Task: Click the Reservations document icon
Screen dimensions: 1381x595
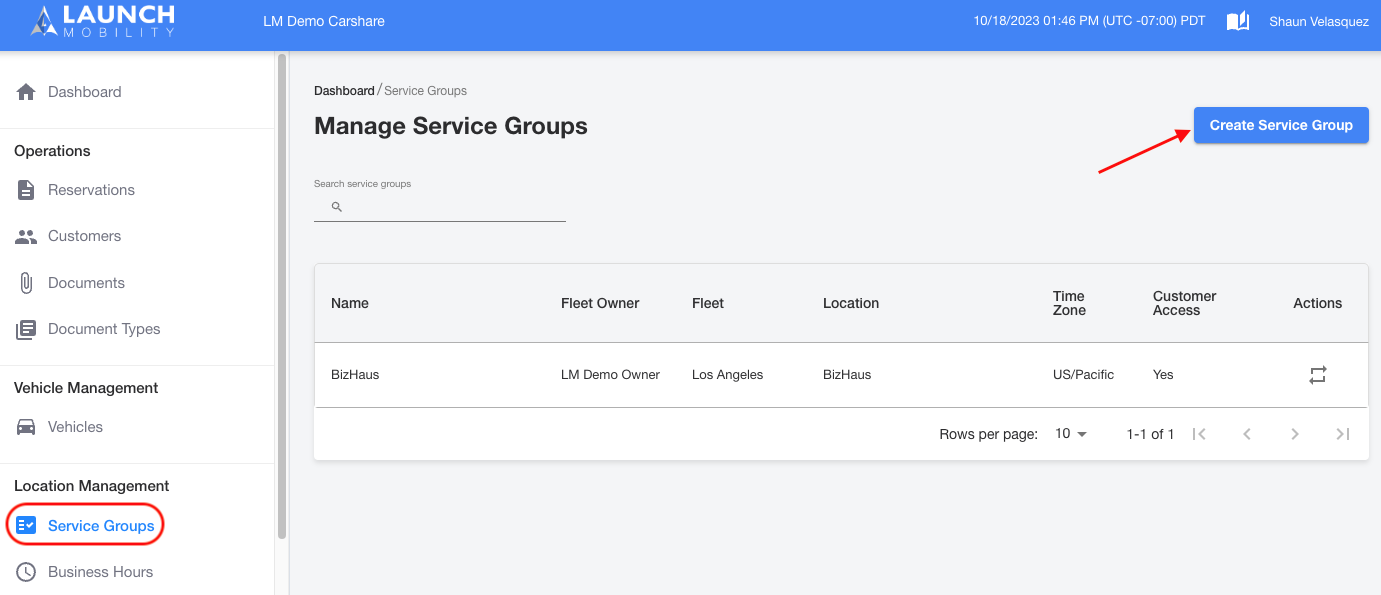Action: (27, 190)
